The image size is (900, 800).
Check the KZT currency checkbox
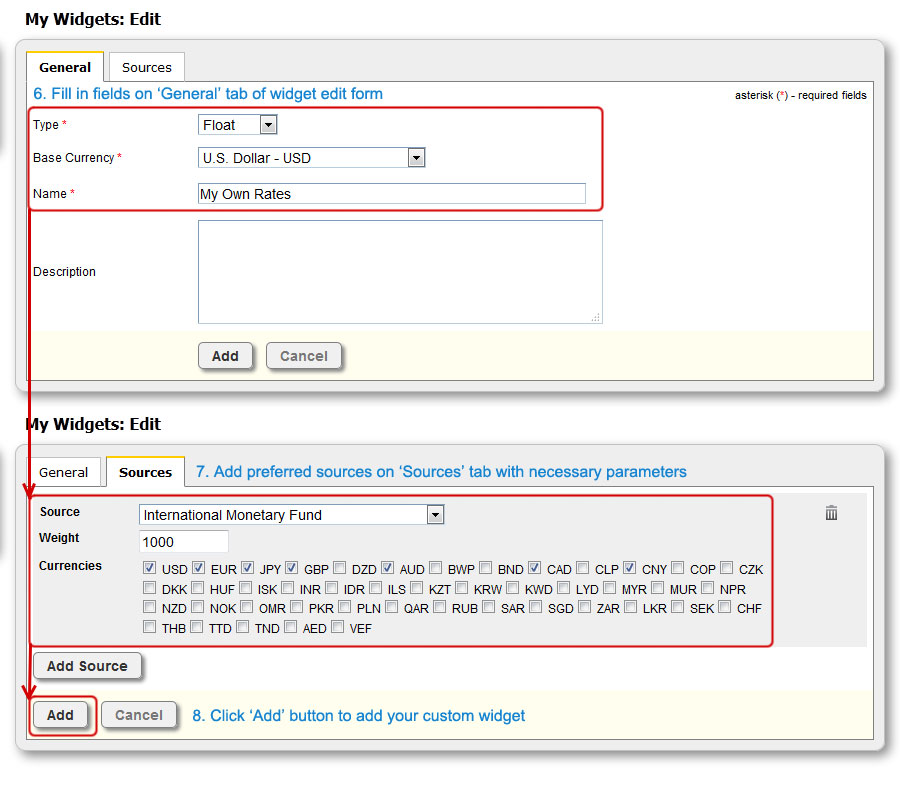417,588
